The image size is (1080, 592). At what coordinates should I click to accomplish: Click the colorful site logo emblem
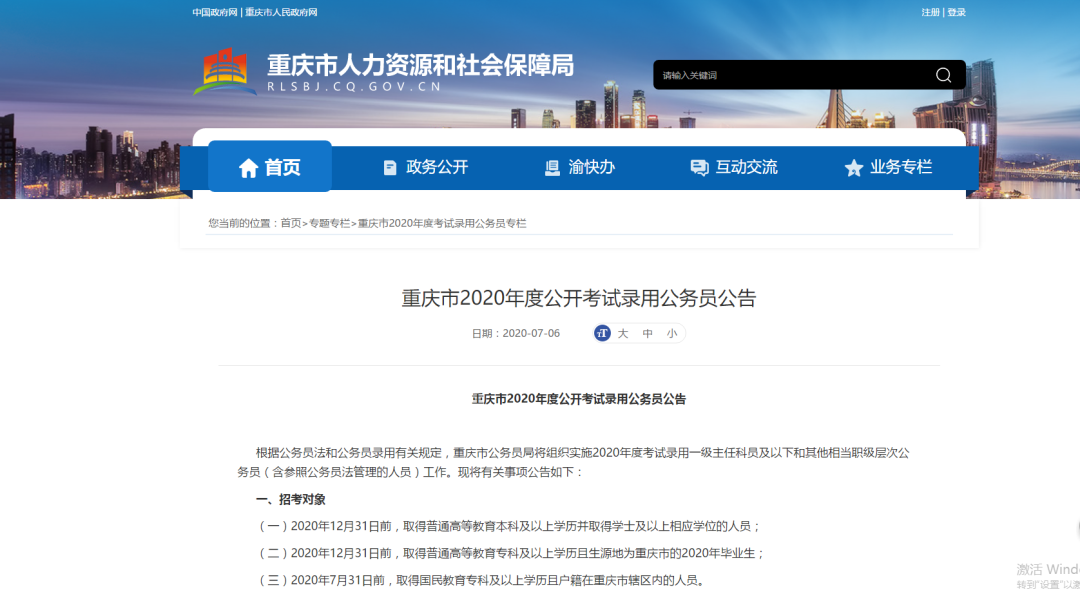[225, 71]
